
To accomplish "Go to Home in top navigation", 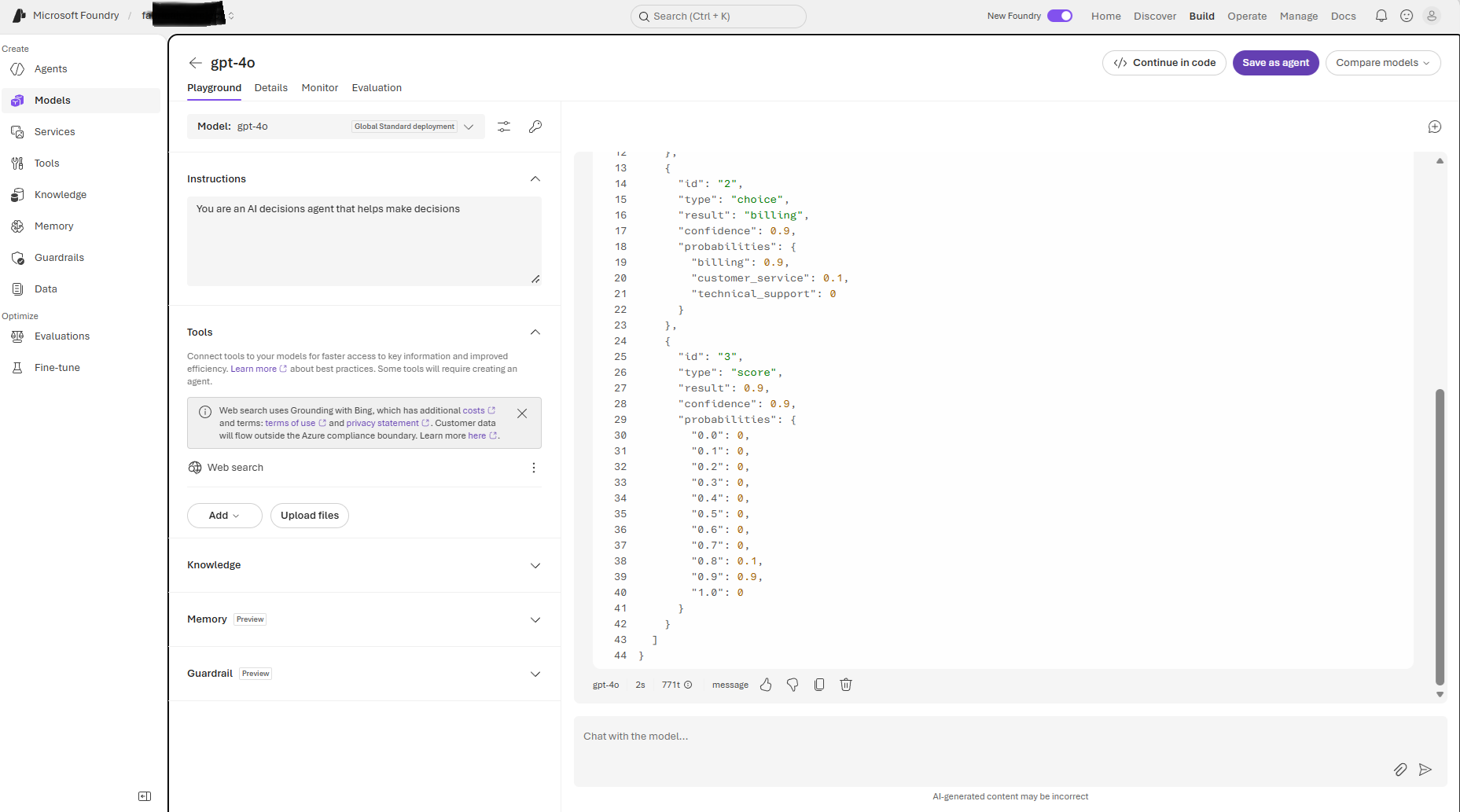I will tap(1106, 16).
